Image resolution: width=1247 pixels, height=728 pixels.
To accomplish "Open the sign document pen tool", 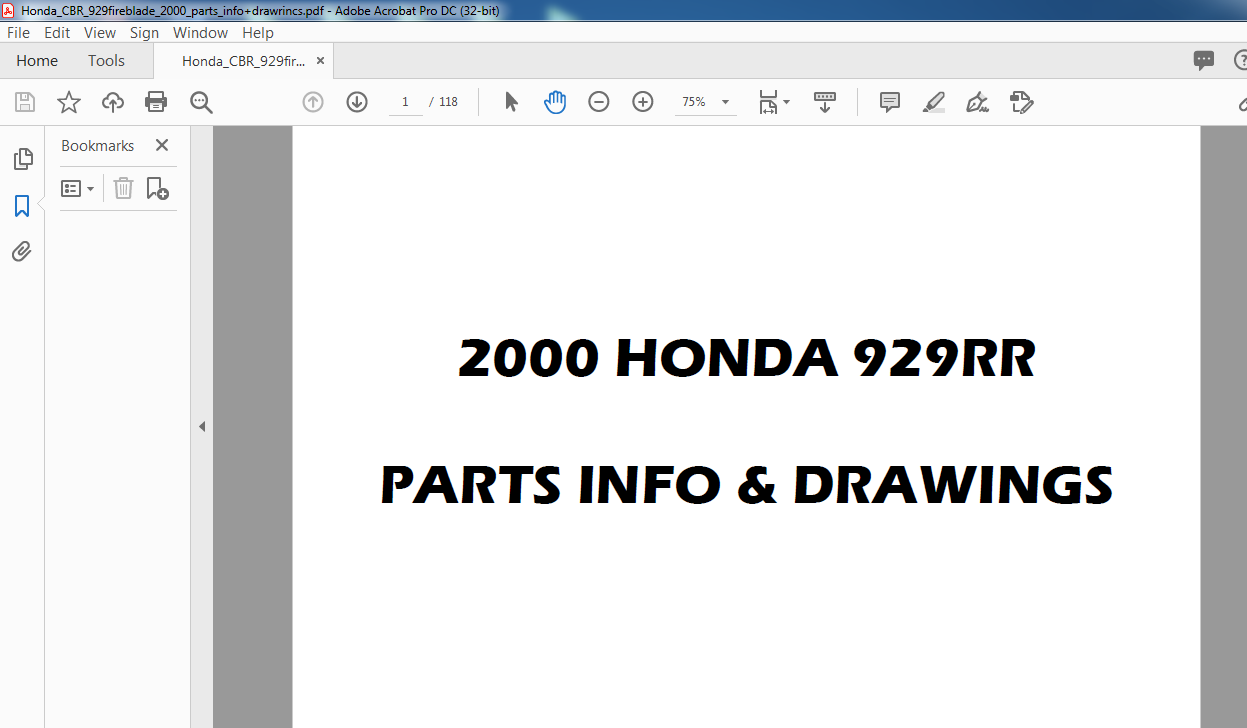I will 977,102.
